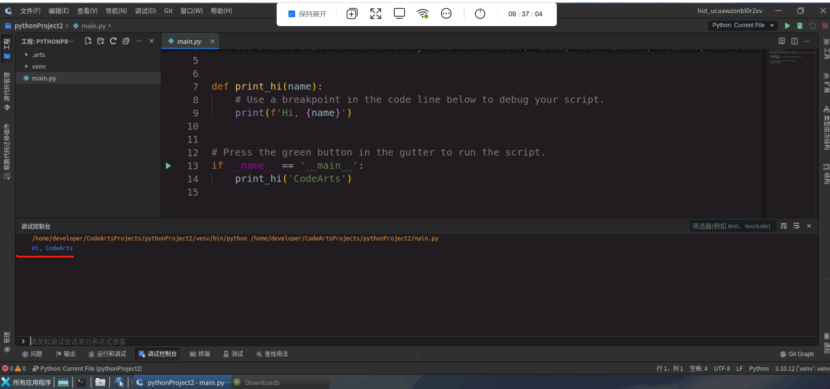
Task: Click the editor preview icon at top right
Action: pos(782,41)
